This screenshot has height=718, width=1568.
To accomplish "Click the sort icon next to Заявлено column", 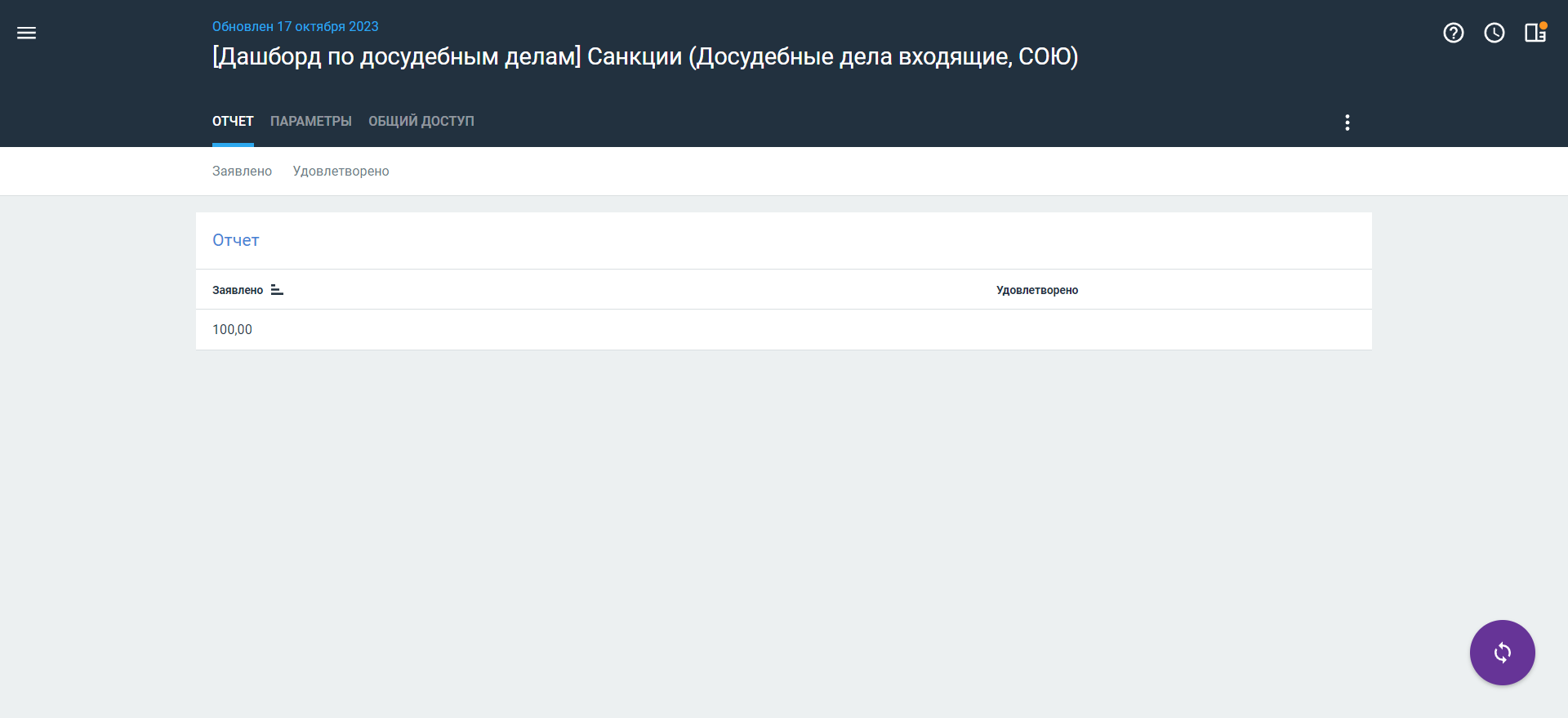I will tap(277, 290).
